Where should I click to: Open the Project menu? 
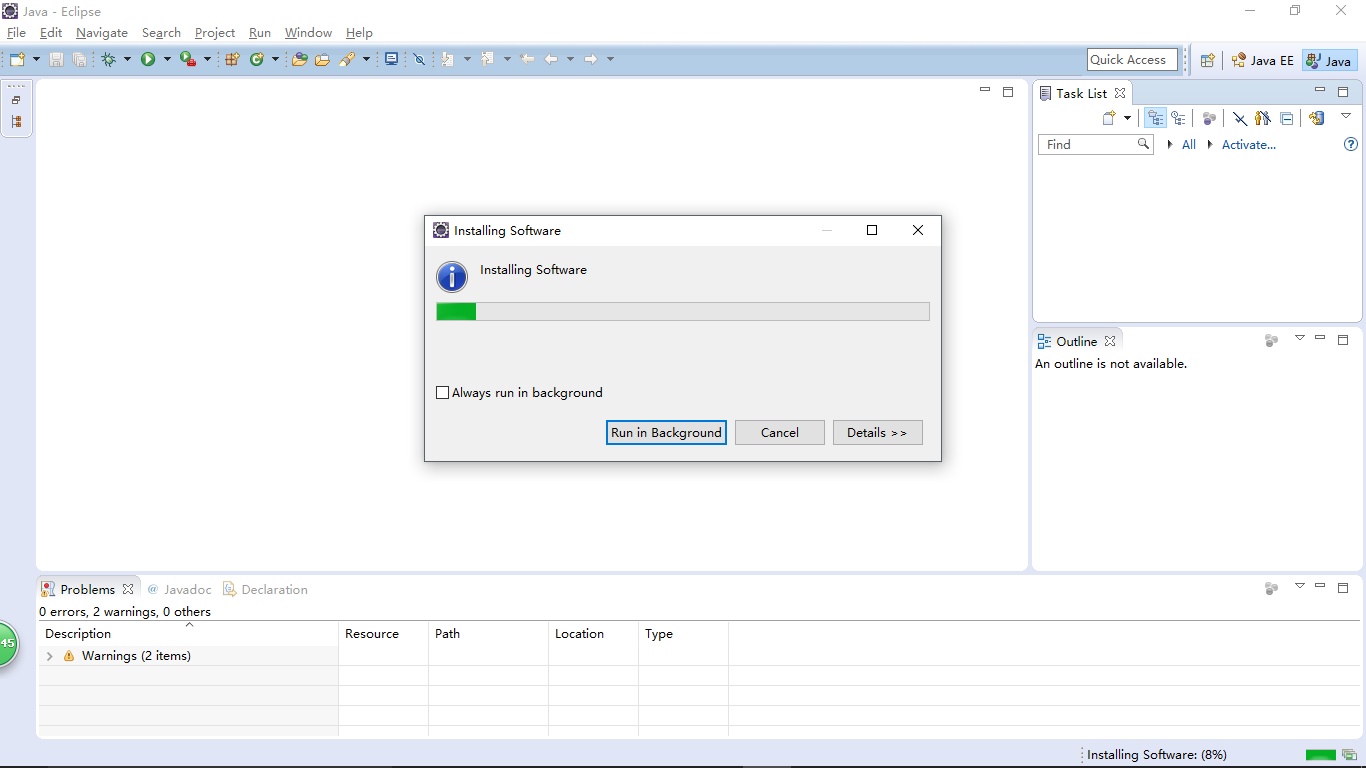point(215,33)
